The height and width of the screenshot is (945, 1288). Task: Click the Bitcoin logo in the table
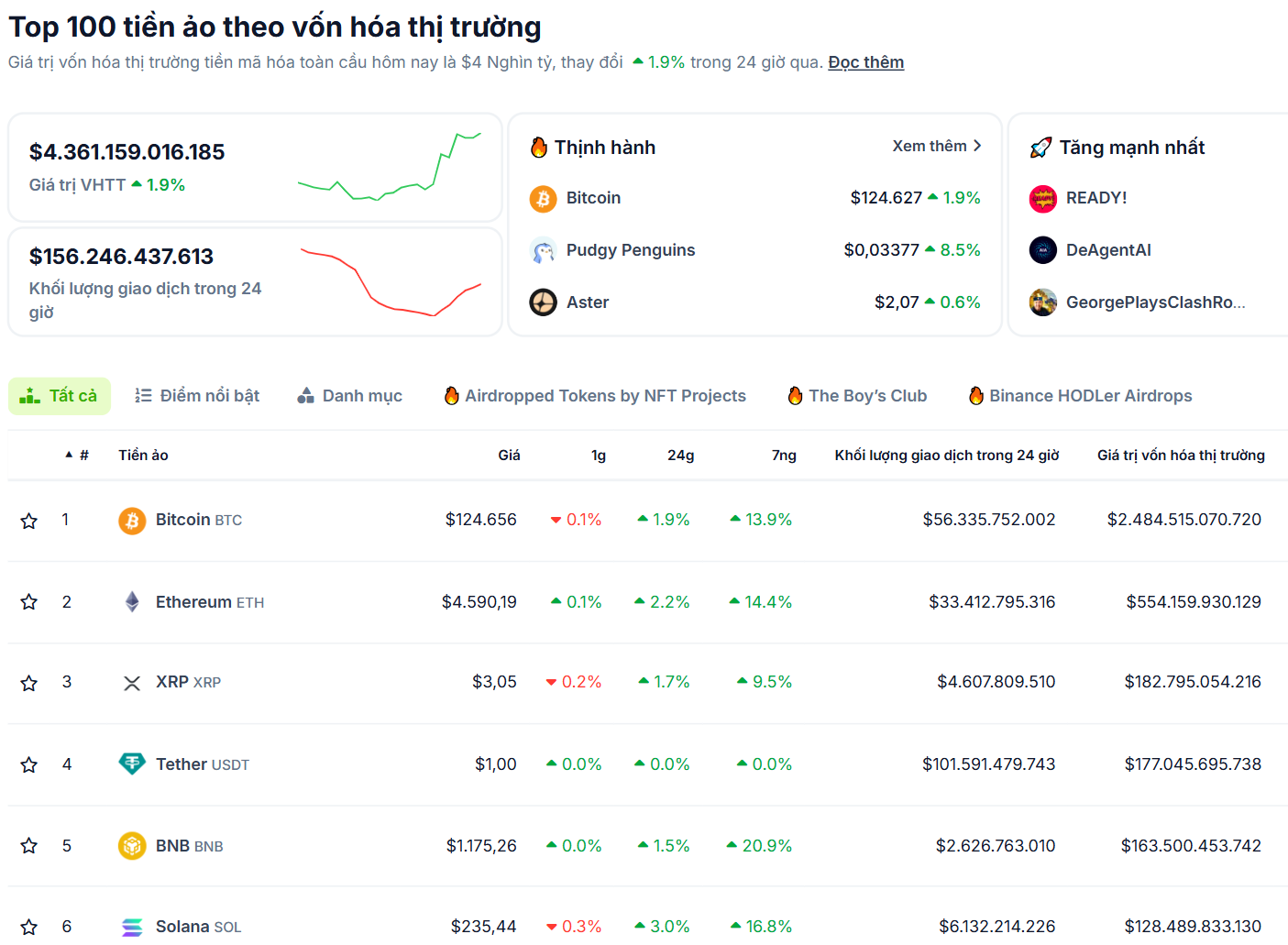click(132, 521)
